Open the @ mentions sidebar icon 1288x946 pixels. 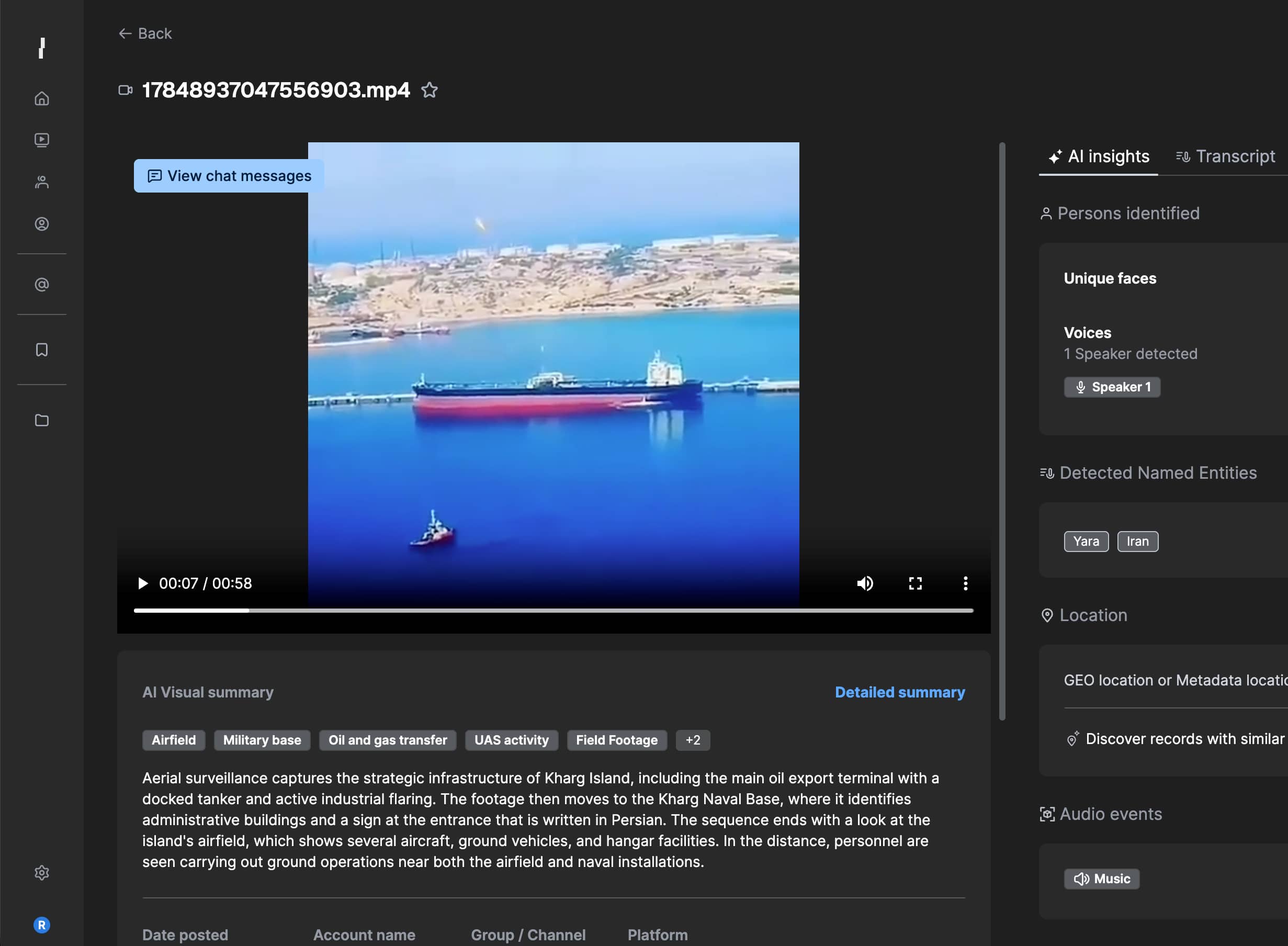coord(42,285)
